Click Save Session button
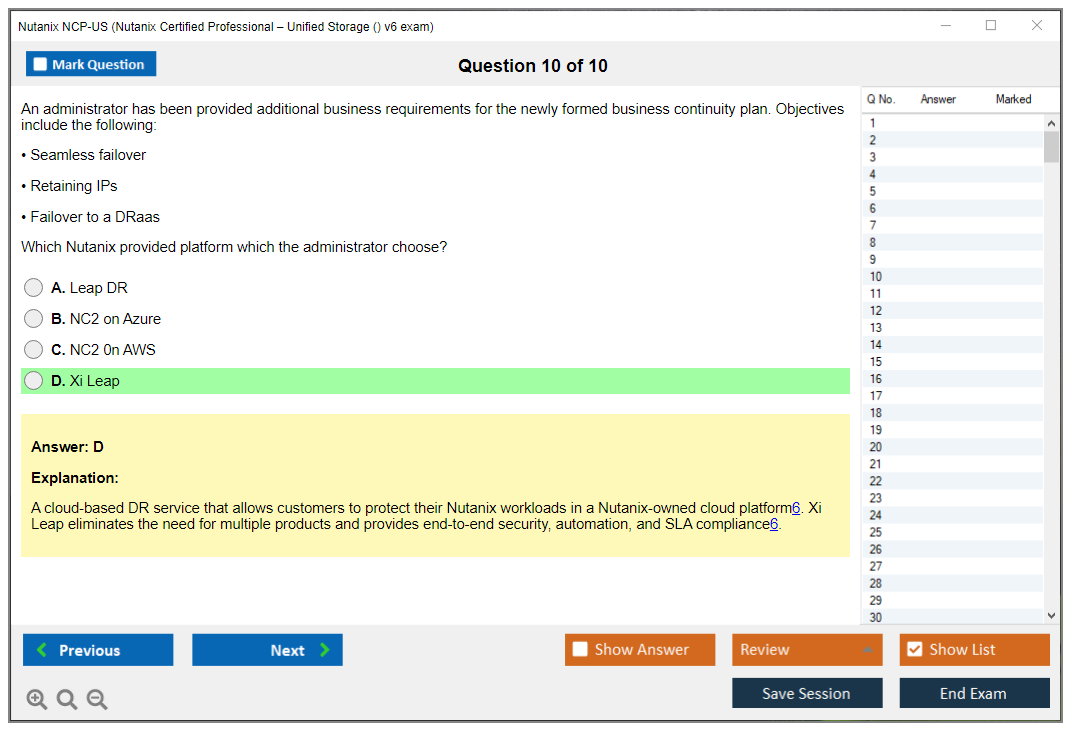The image size is (1075, 735). (x=807, y=693)
